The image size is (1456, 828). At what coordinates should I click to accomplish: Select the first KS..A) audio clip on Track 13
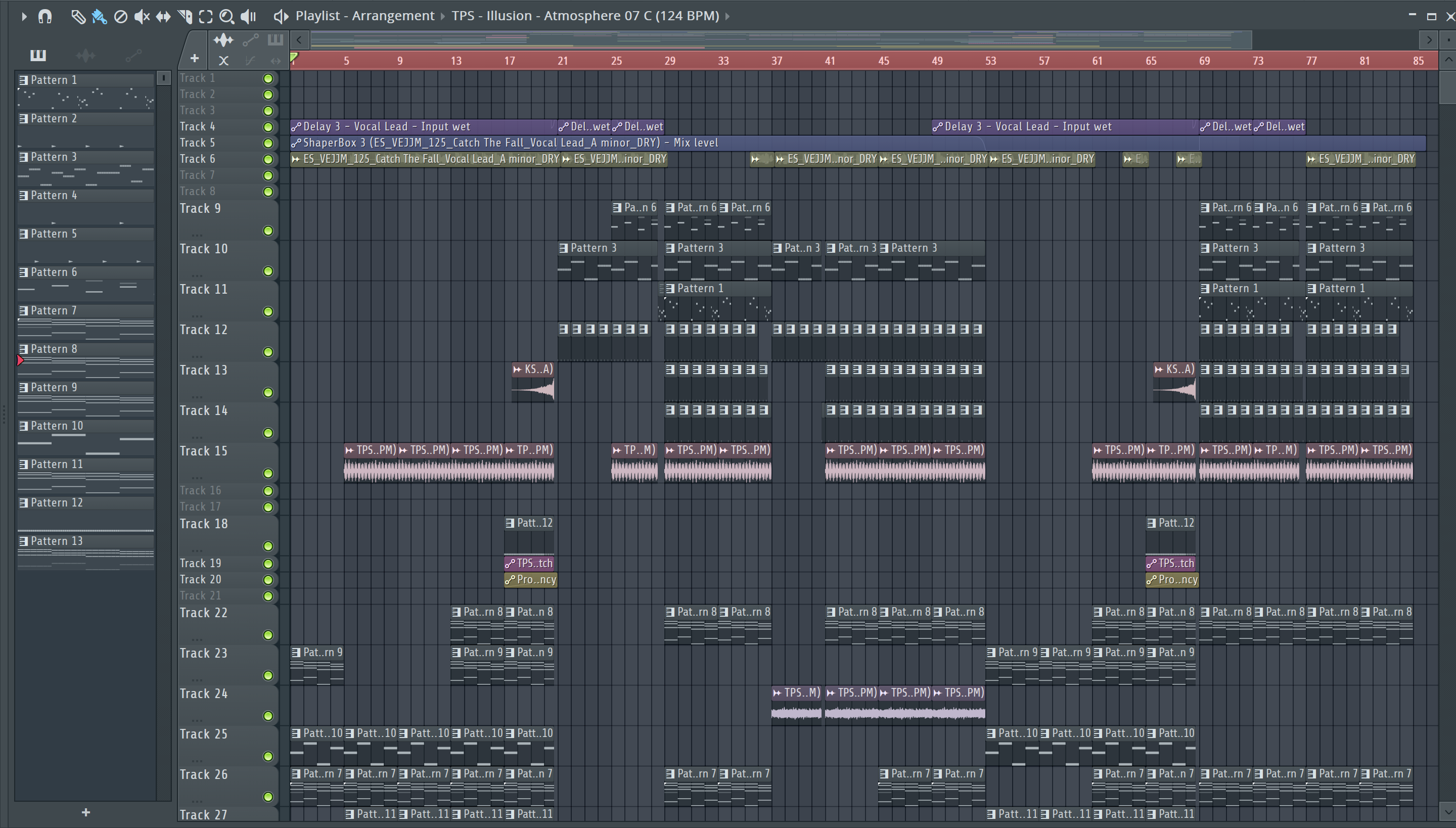[x=533, y=383]
